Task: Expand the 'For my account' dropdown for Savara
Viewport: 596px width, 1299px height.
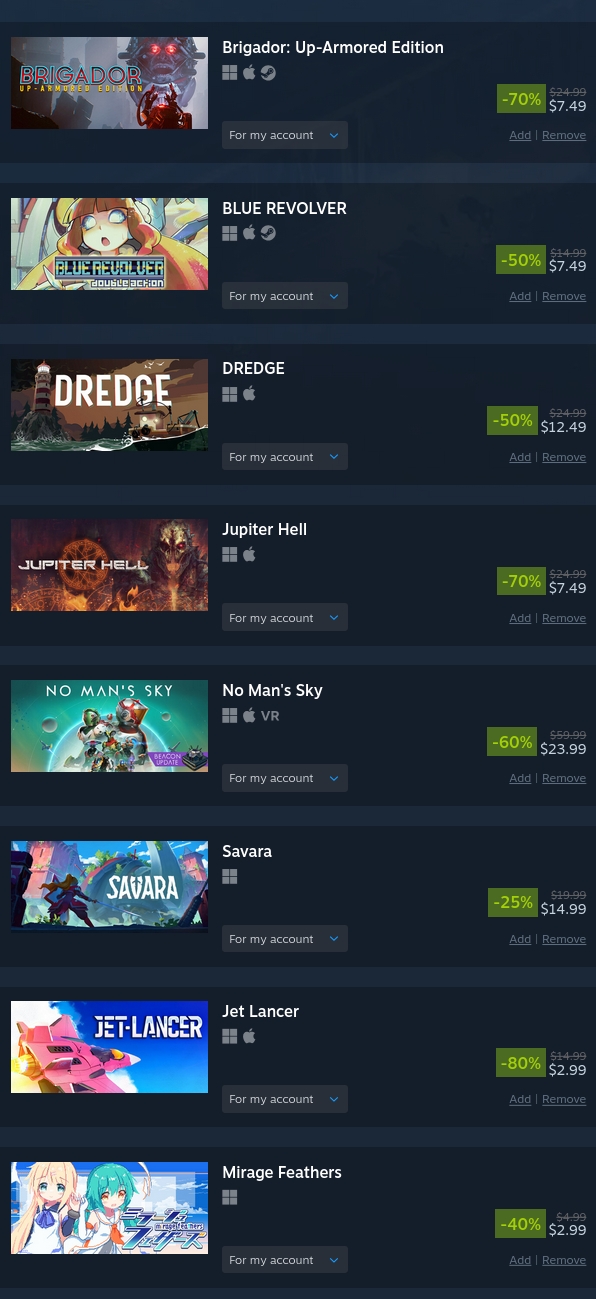Action: (x=285, y=939)
